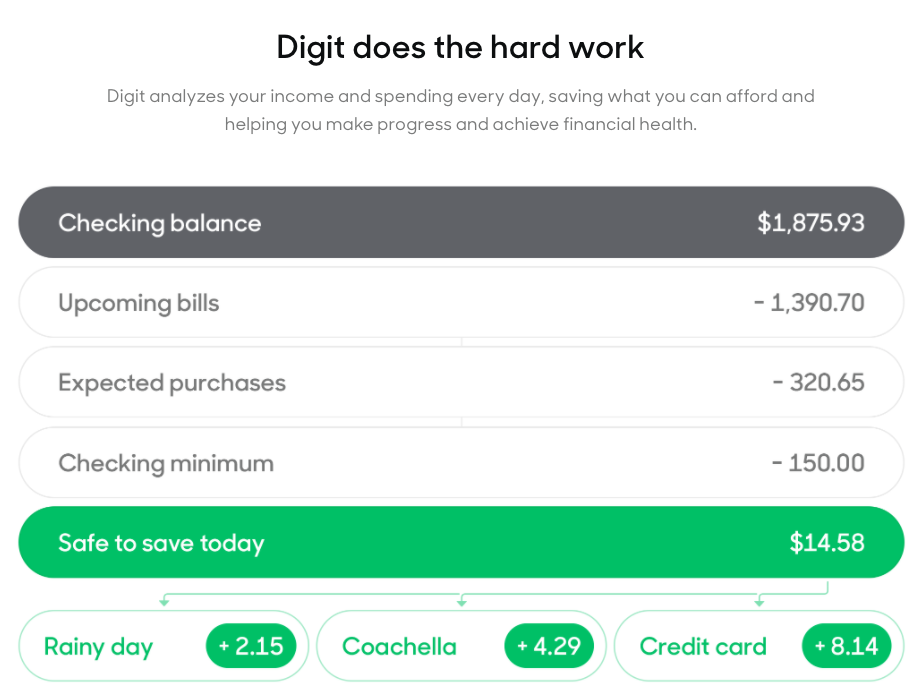
Task: Click the - 320.65 purchases amount
Action: pyautogui.click(x=818, y=382)
